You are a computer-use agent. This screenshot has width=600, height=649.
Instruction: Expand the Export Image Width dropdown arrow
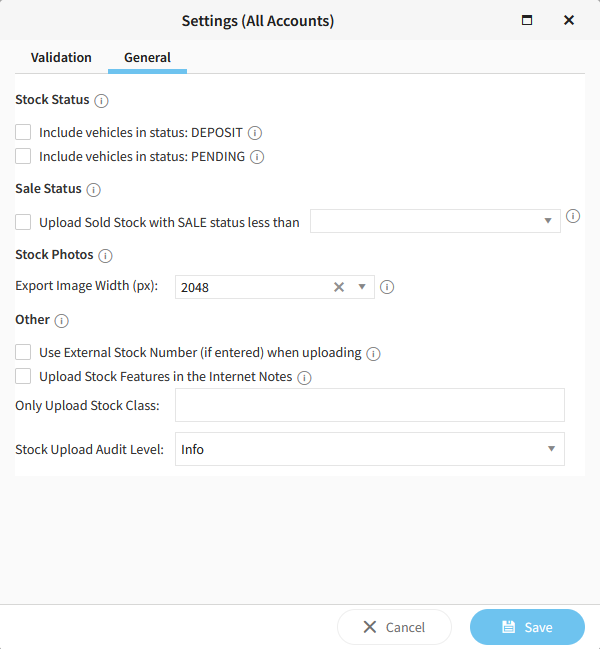[361, 287]
